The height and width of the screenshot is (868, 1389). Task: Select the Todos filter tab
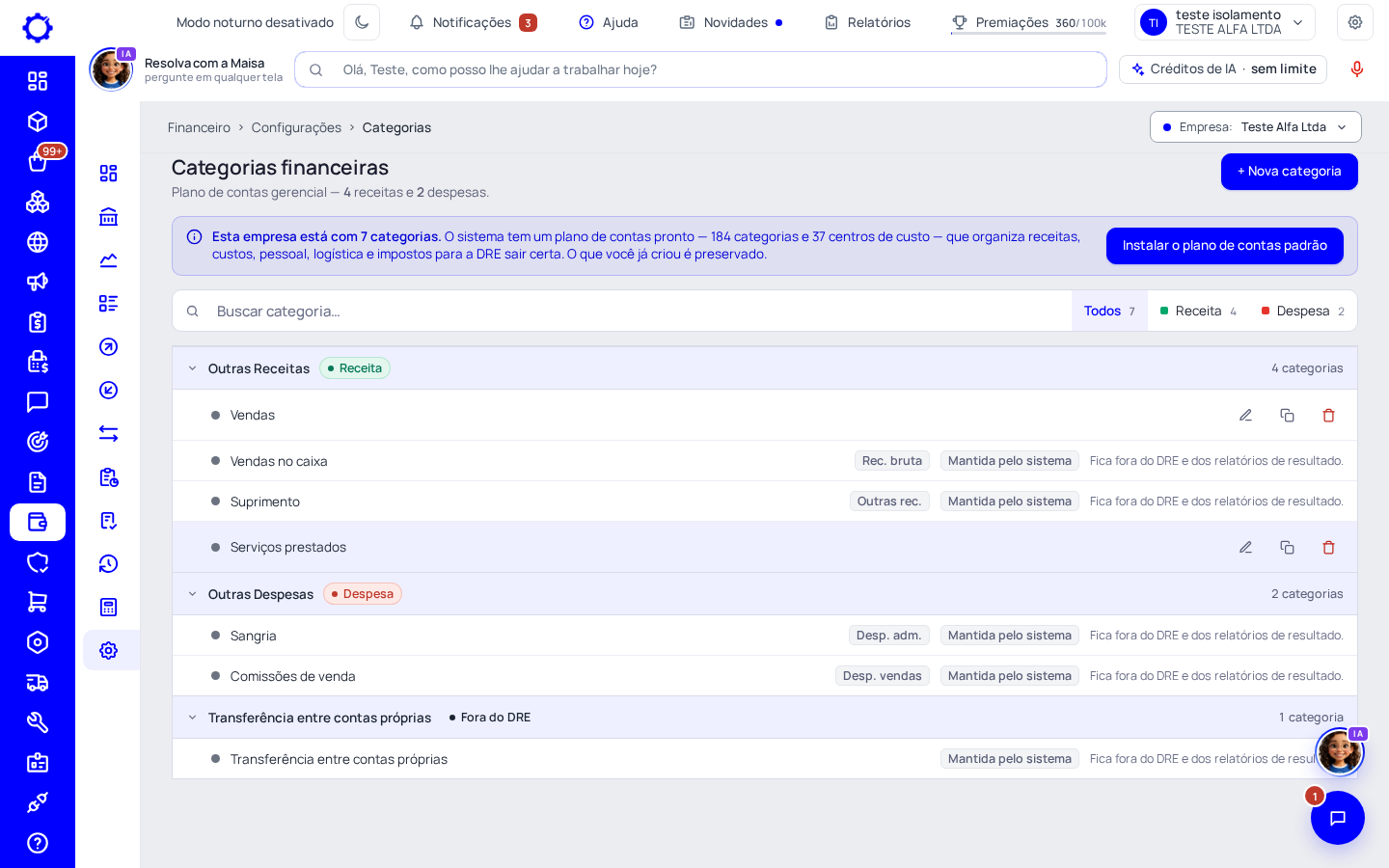click(1109, 311)
